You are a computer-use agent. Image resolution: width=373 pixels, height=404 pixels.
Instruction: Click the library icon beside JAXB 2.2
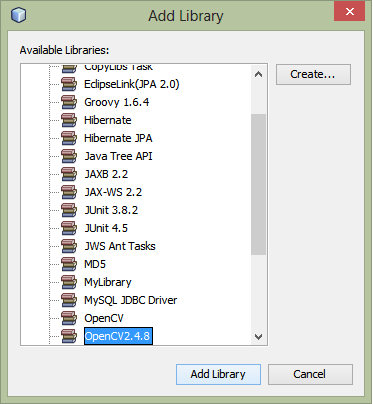69,174
